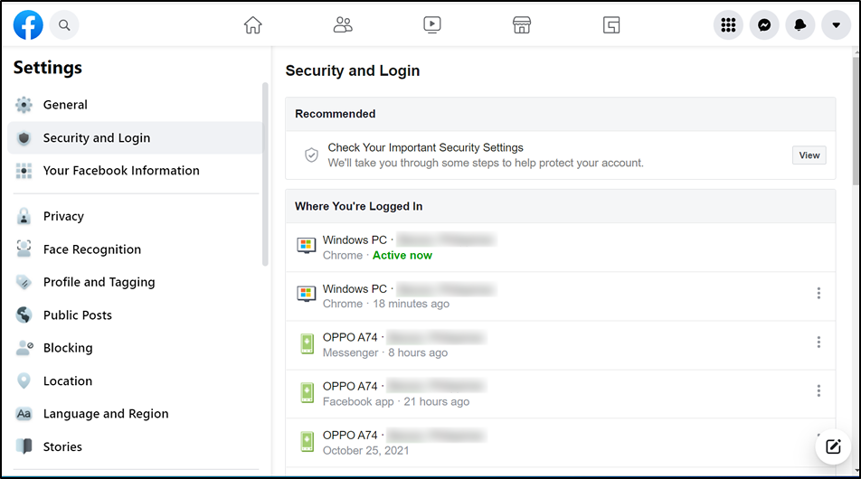The image size is (861, 479).
Task: Click the phone icon for Facebook app session
Action: 307,393
